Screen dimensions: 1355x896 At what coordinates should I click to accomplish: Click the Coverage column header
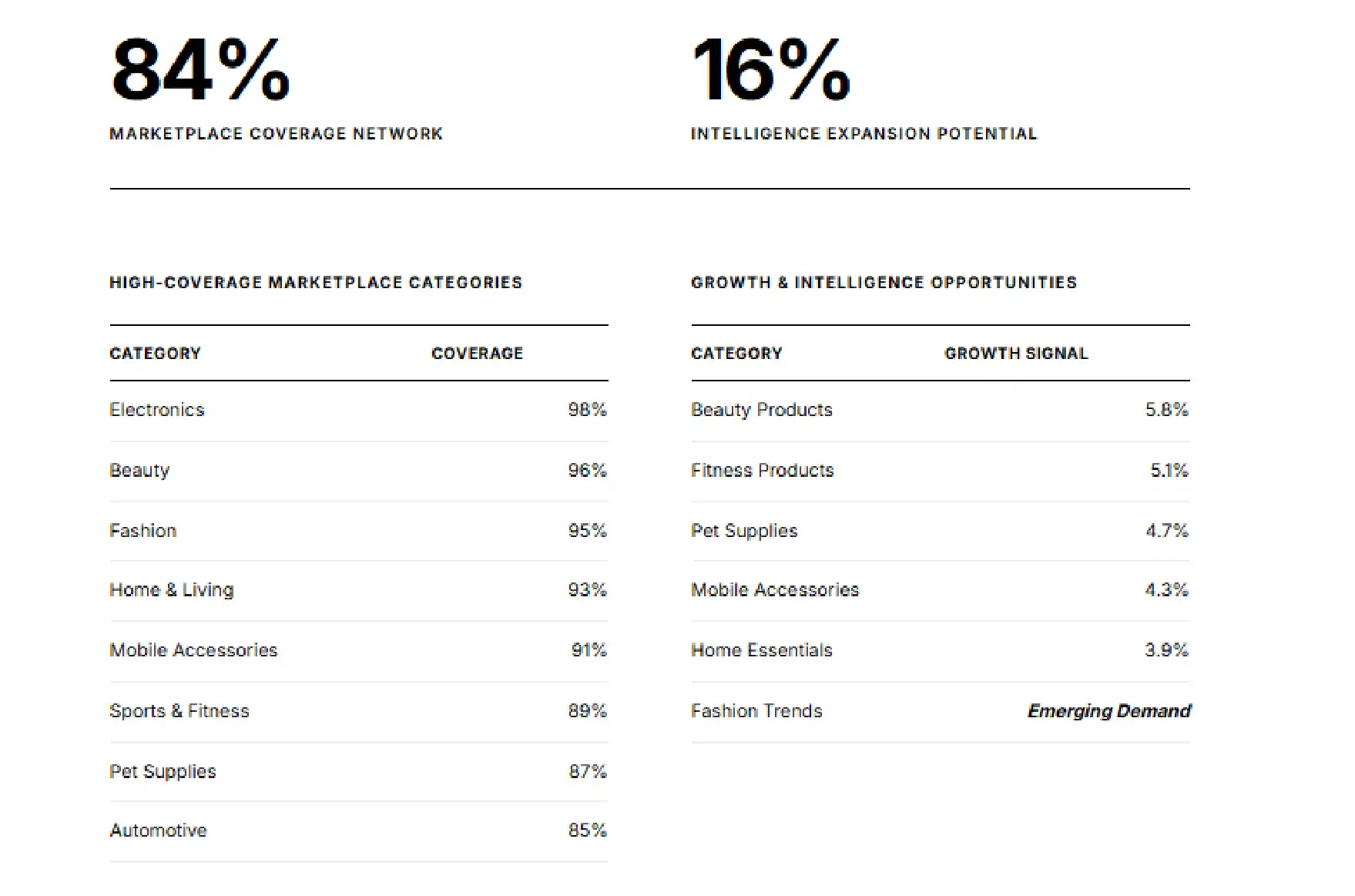(x=477, y=354)
